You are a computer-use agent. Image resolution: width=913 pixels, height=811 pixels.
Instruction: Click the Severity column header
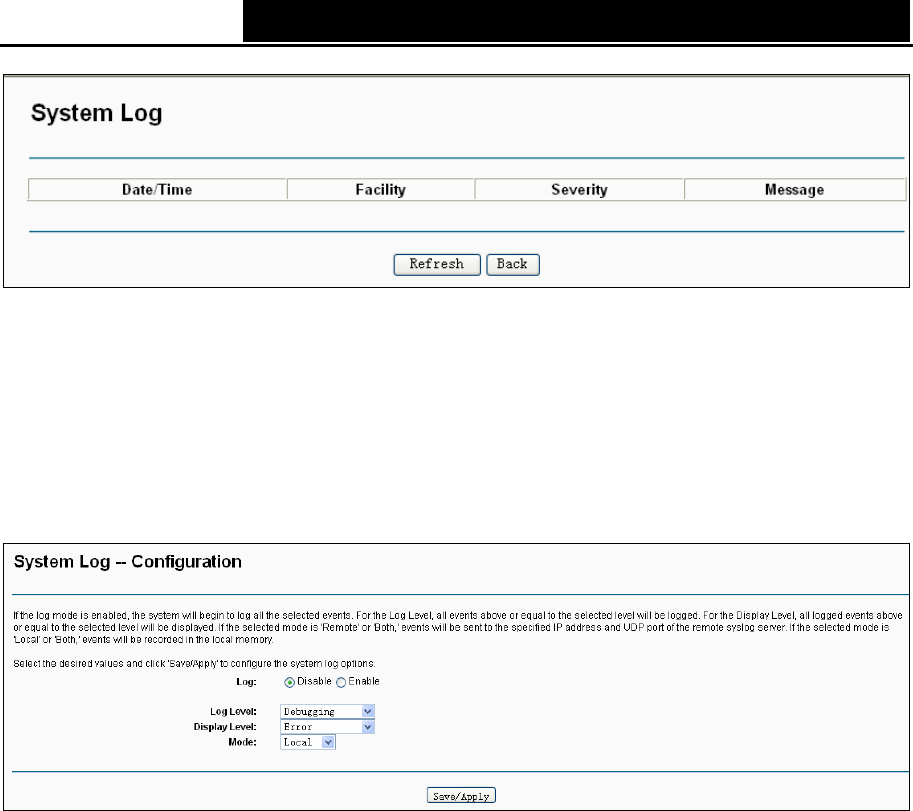tap(579, 190)
